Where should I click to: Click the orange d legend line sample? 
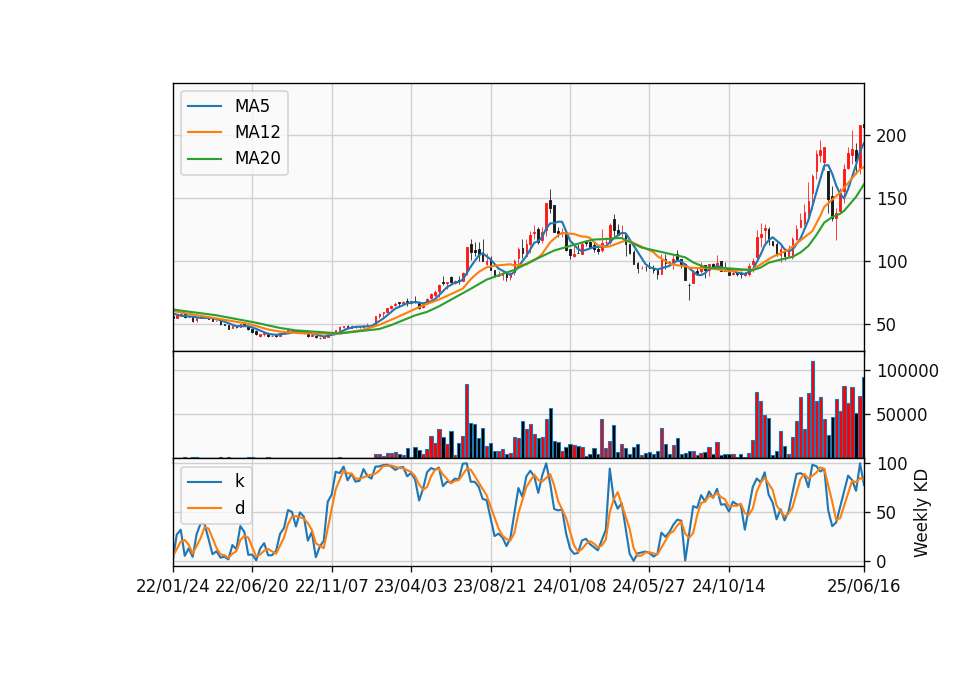(x=204, y=508)
